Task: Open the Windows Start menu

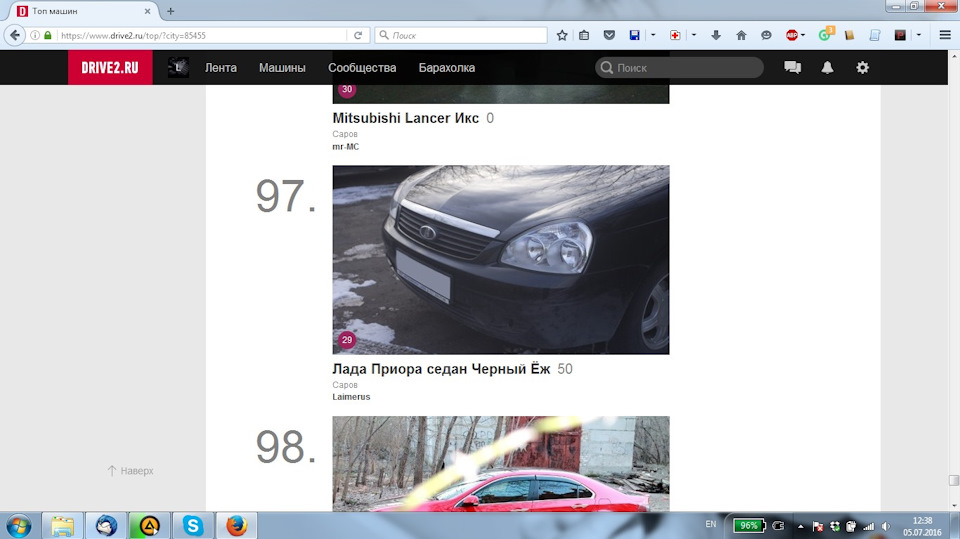Action: coord(18,526)
